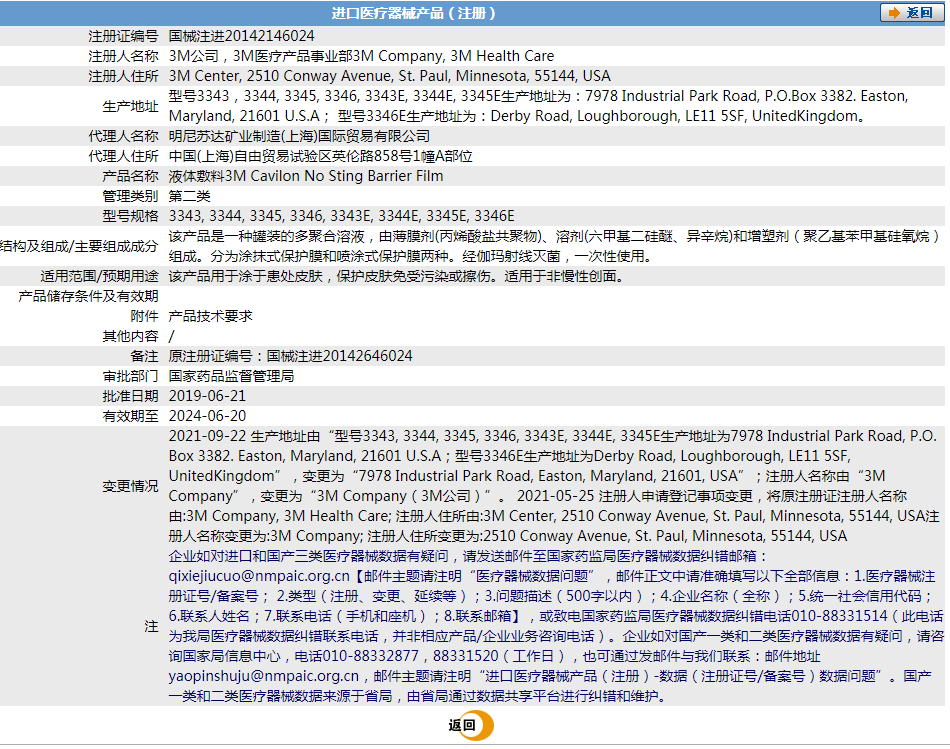This screenshot has width=950, height=749.
Task: Click the 注册人名称 label
Action: pos(123,56)
